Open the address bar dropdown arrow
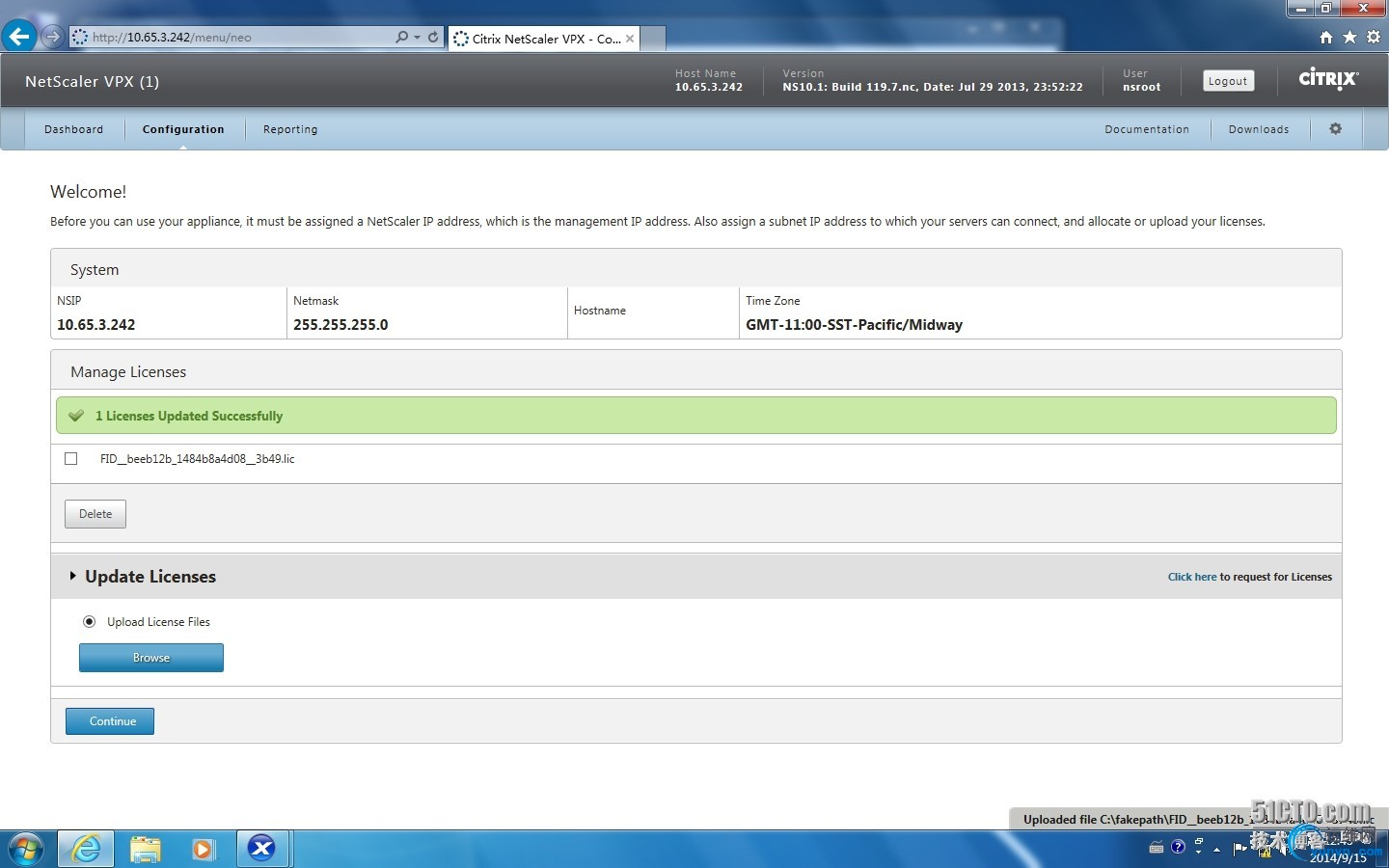1389x868 pixels. pyautogui.click(x=417, y=38)
